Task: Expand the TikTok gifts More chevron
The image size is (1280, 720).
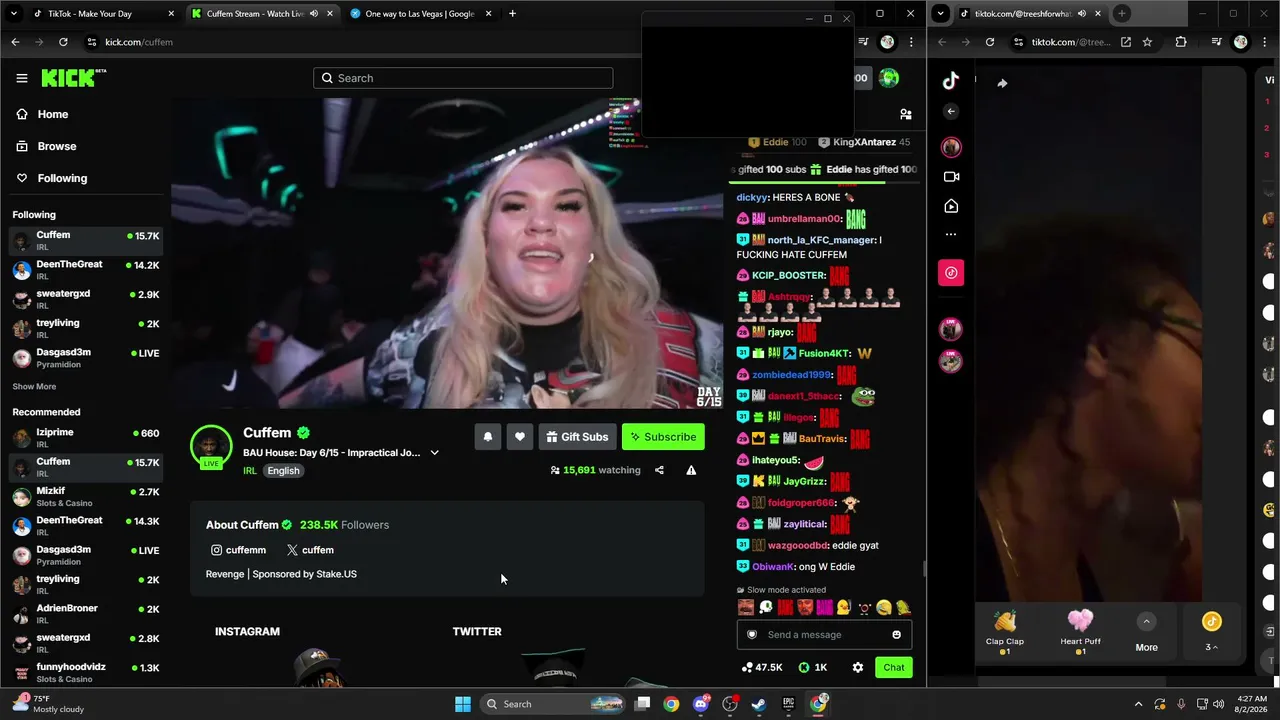Action: coord(1146,622)
